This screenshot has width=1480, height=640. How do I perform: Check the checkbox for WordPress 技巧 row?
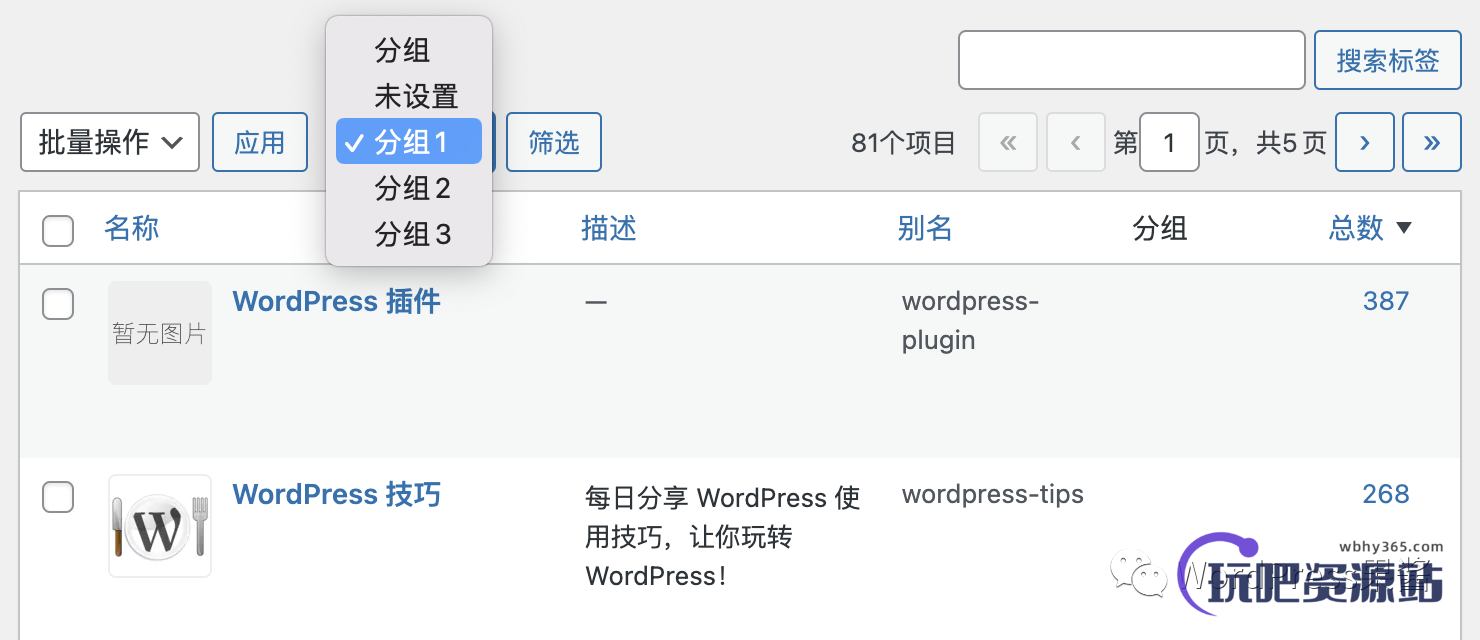pyautogui.click(x=57, y=497)
